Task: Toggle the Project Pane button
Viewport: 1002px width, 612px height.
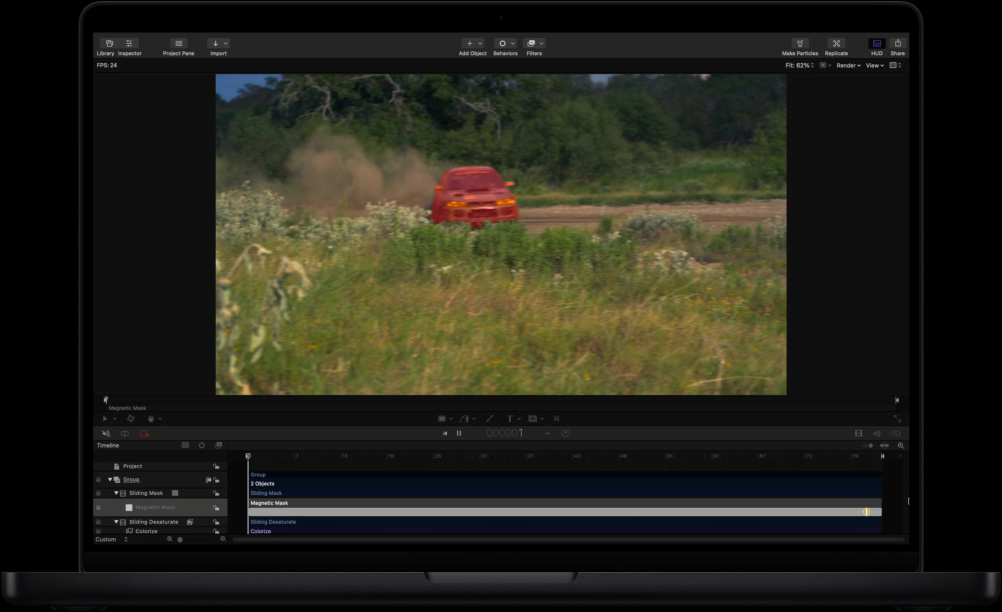Action: (x=179, y=44)
